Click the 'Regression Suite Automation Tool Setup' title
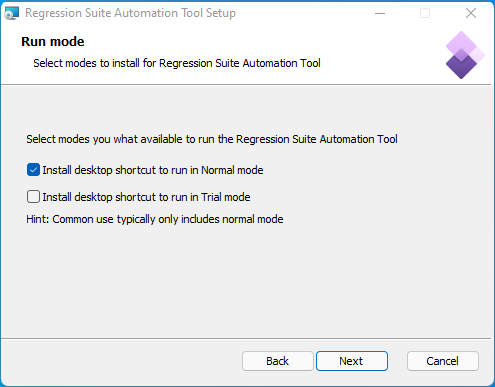This screenshot has width=495, height=387. coord(130,13)
